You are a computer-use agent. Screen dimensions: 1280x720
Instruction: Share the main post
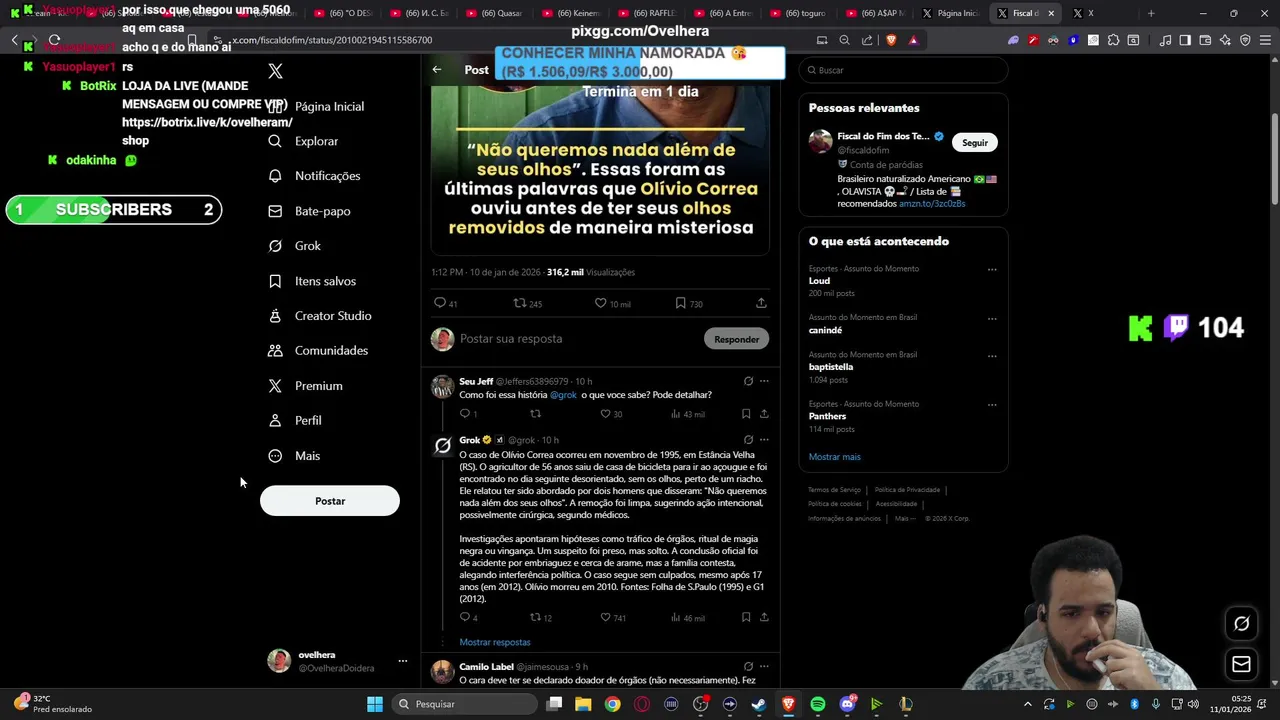[x=761, y=303]
